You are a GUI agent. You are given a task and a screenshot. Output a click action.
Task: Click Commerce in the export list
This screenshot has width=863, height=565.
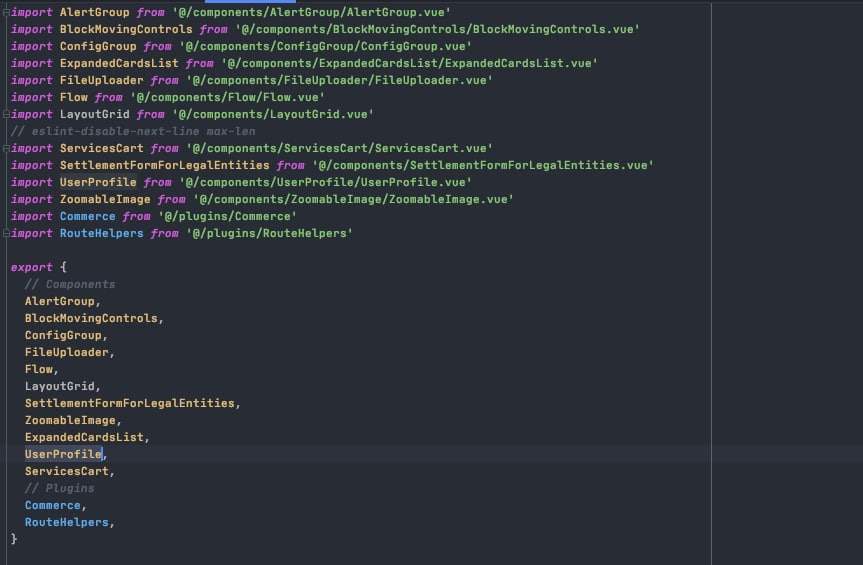(x=53, y=506)
